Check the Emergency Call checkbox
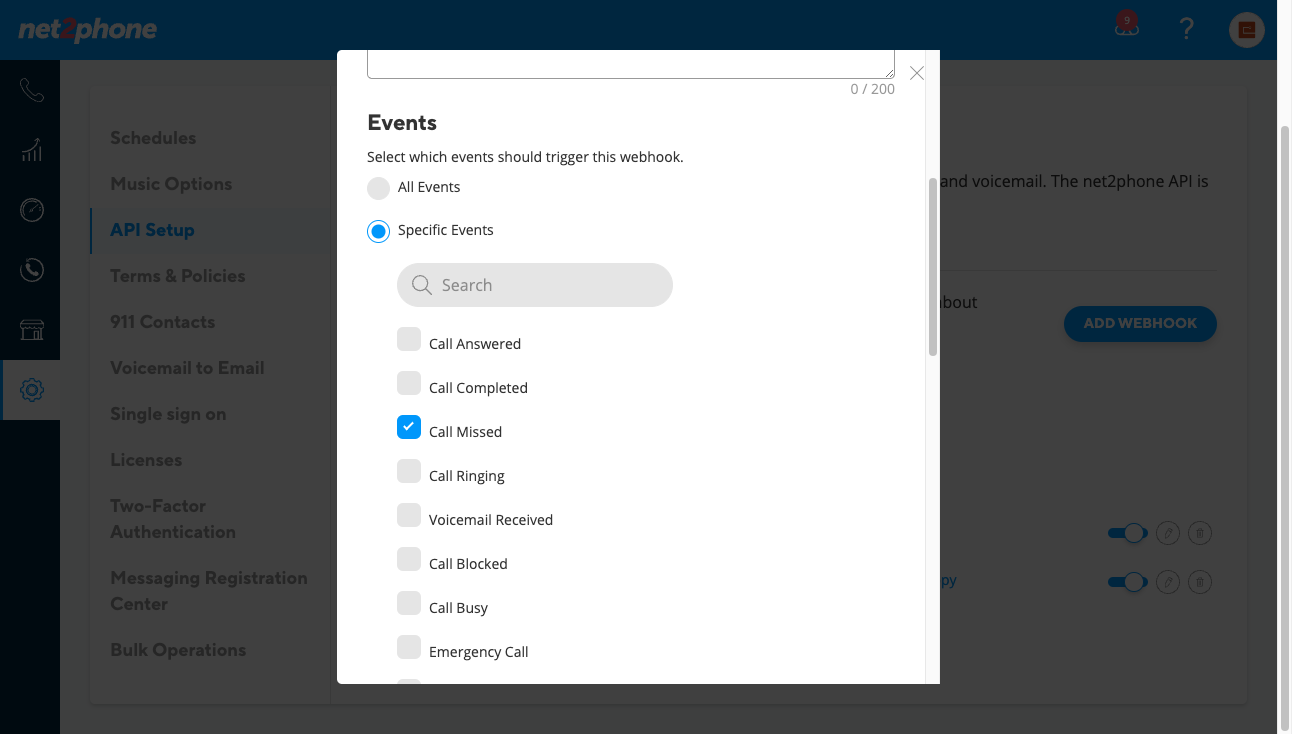The height and width of the screenshot is (734, 1292). pos(409,647)
